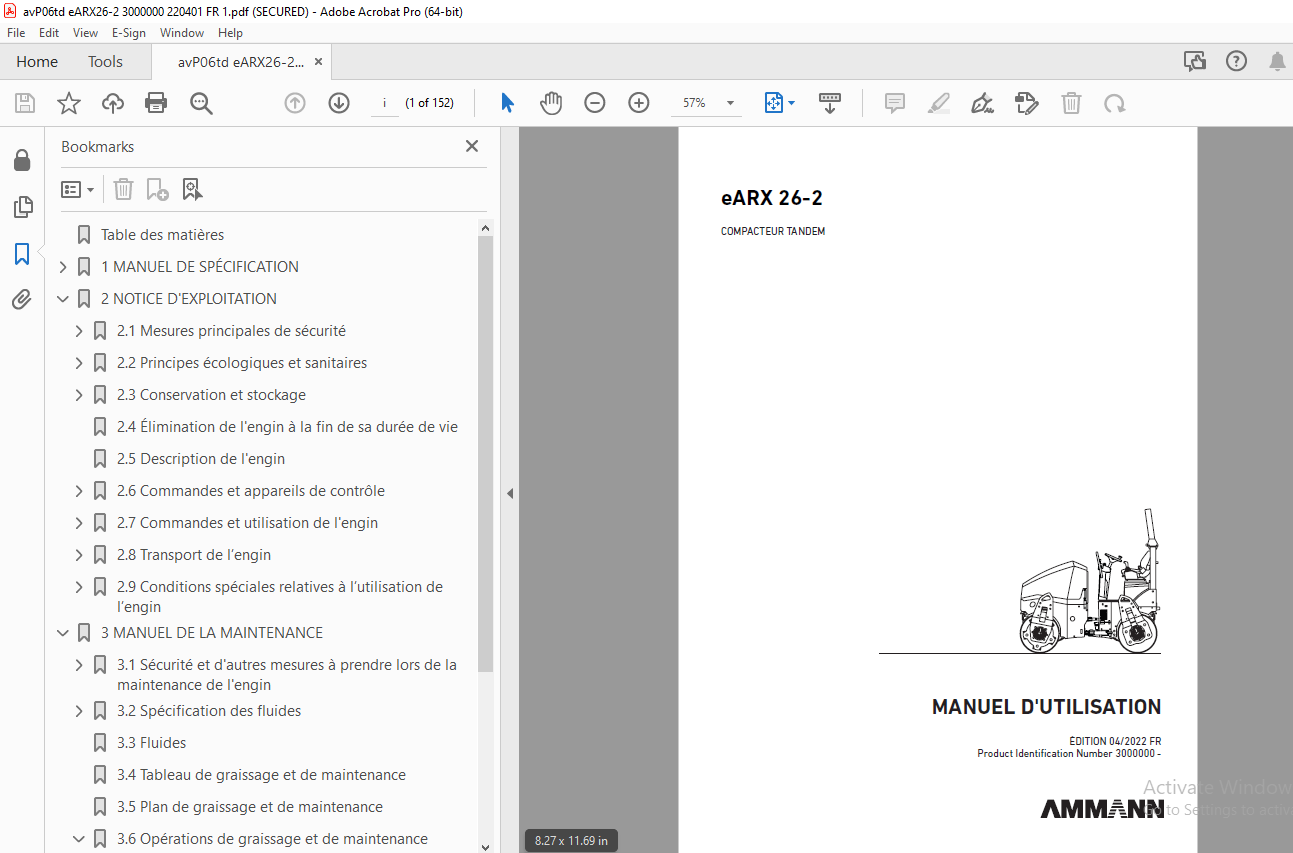Click find current bookmark icon
The image size is (1293, 853).
click(x=192, y=189)
